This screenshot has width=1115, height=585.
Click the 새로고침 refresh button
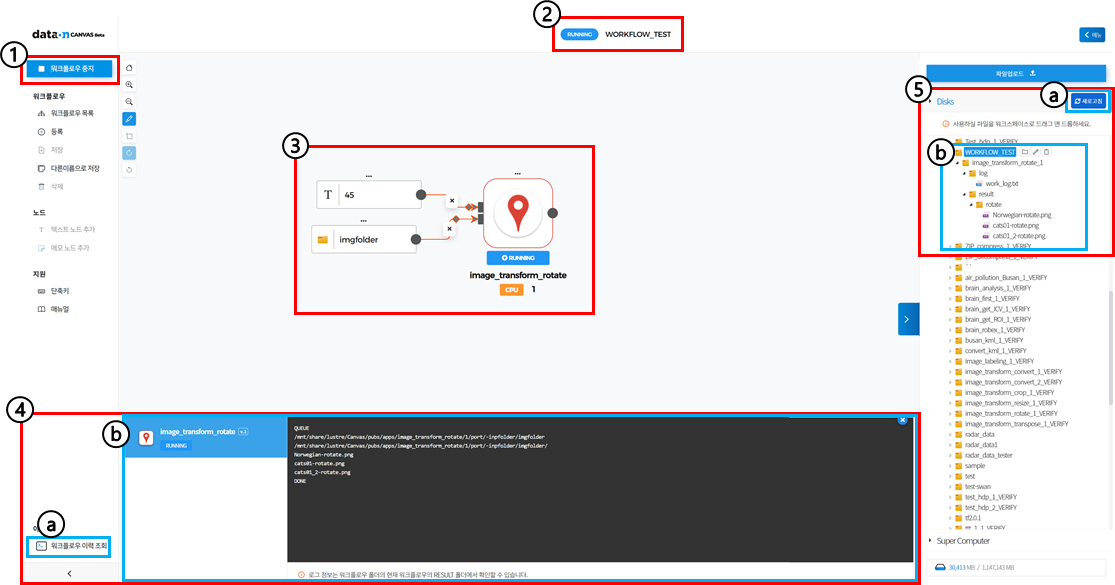point(1088,101)
